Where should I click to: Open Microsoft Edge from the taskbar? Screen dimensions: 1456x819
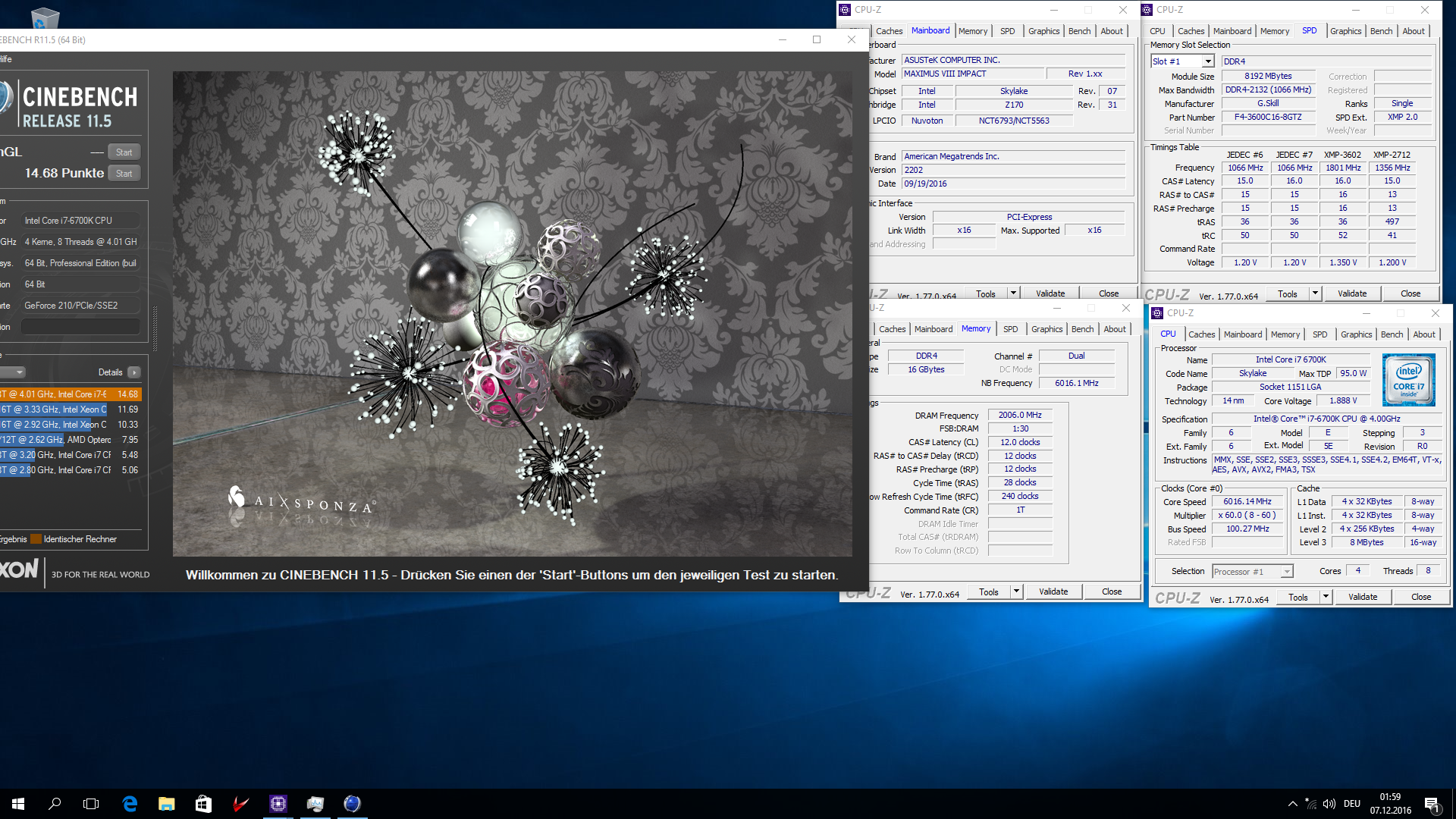[x=130, y=804]
